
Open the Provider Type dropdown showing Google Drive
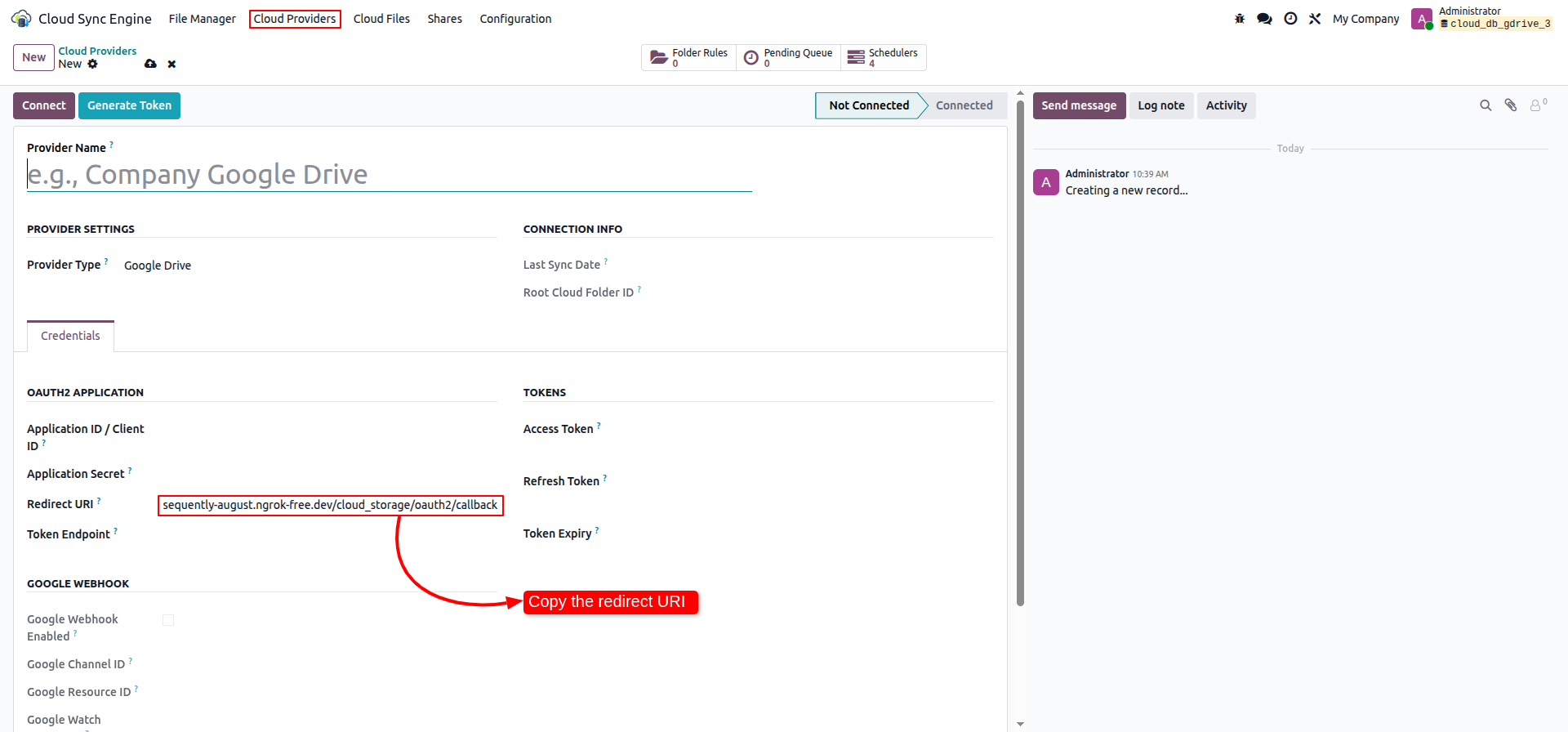click(x=310, y=266)
